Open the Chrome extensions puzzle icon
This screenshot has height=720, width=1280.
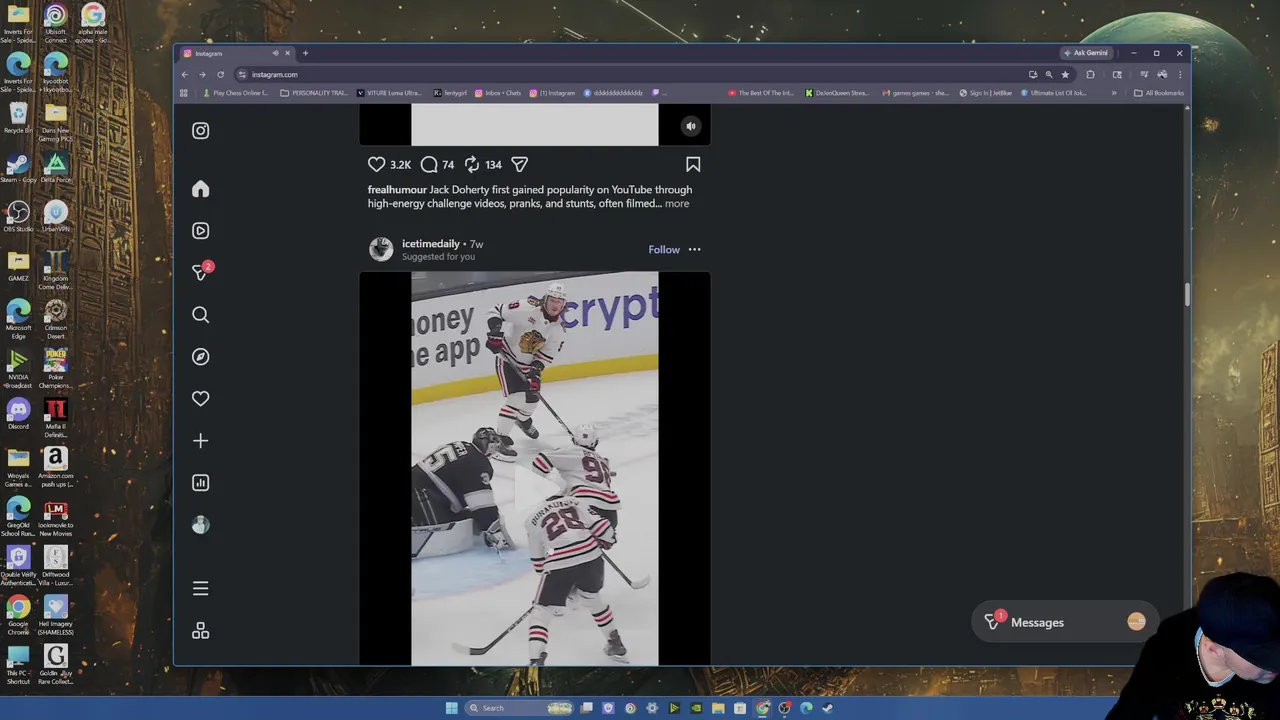[1090, 74]
